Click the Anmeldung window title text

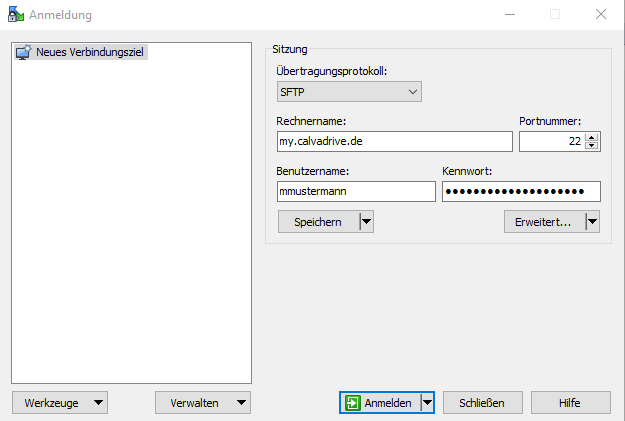pos(61,15)
